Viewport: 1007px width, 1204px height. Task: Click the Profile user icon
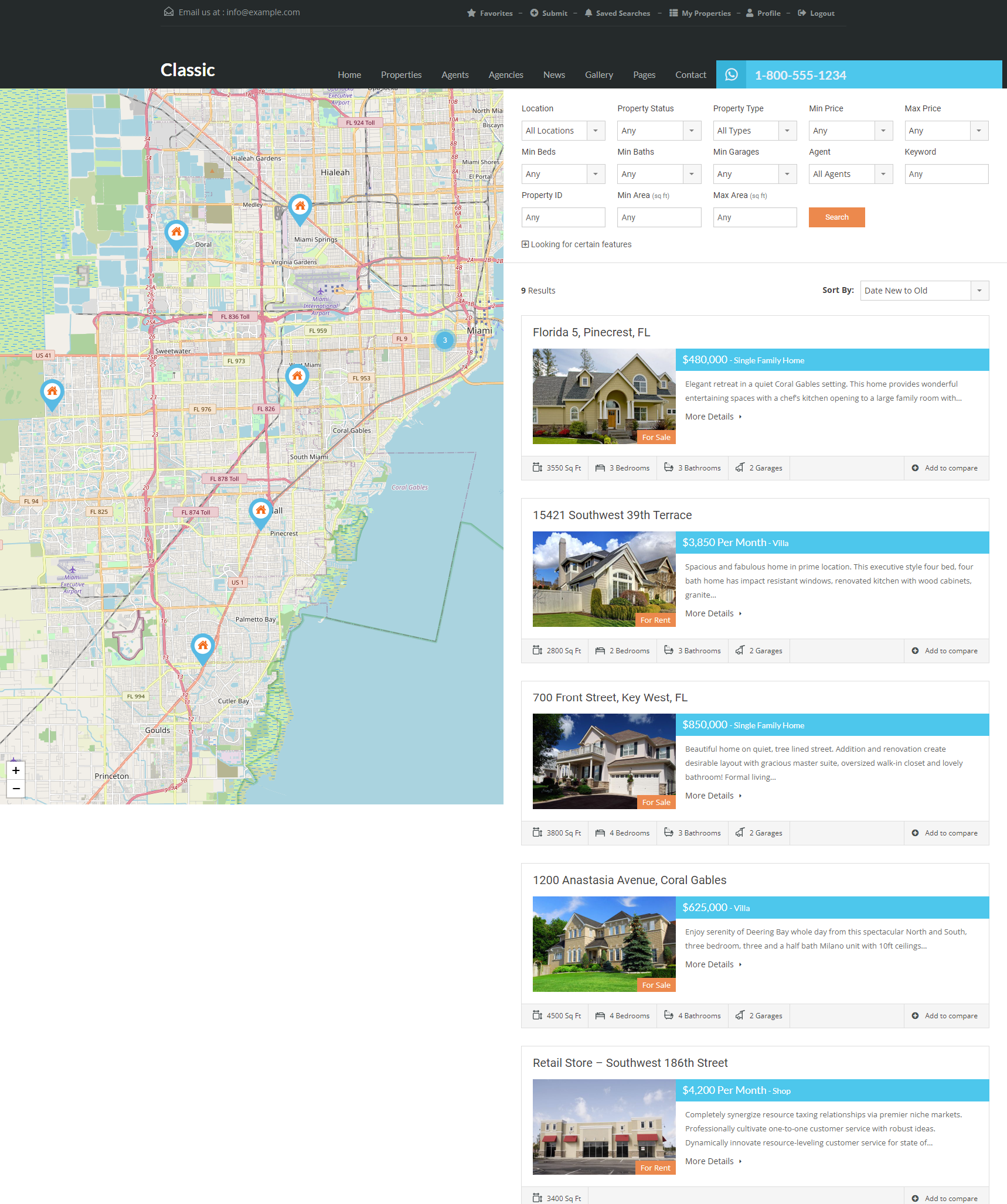tap(750, 13)
